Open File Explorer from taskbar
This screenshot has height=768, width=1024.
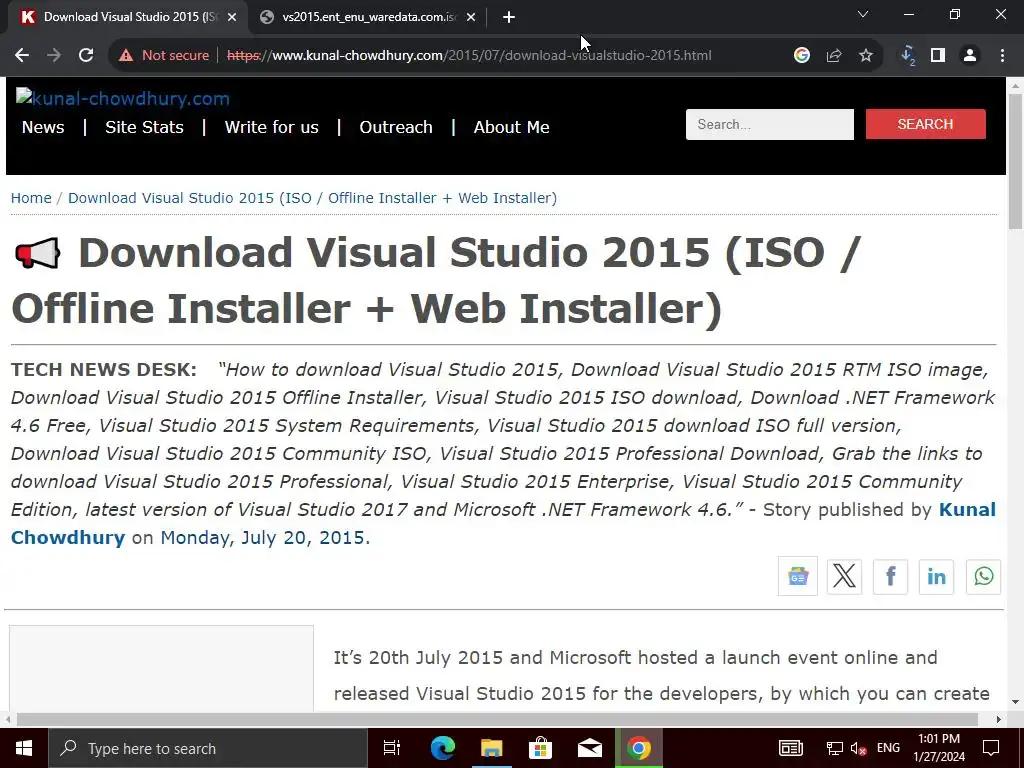pos(492,748)
